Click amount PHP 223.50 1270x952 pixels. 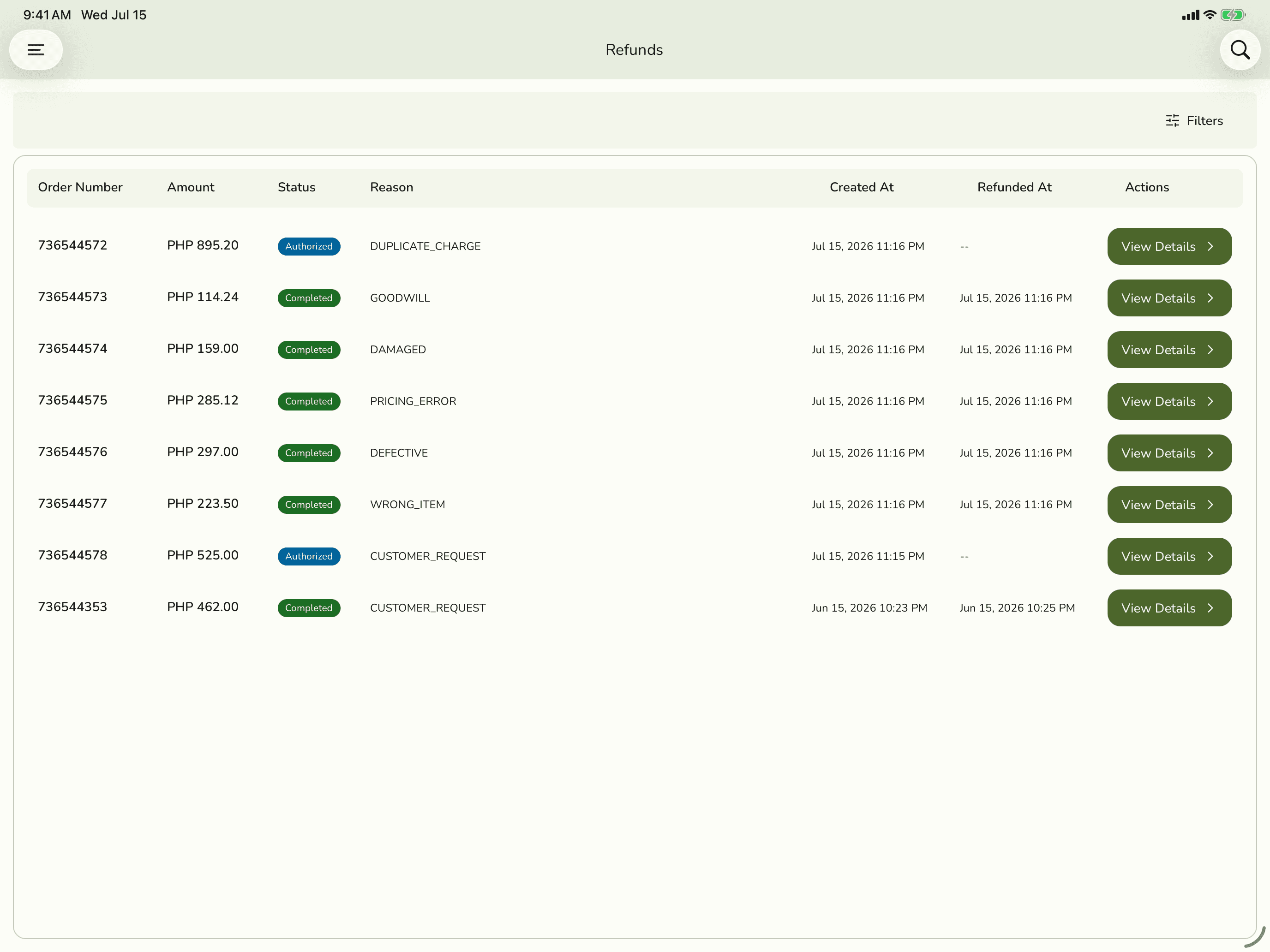point(203,503)
